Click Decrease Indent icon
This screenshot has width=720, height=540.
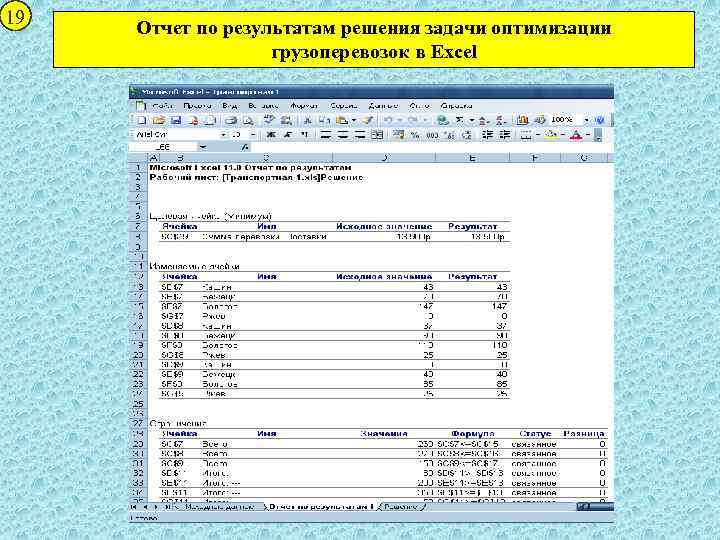(x=488, y=135)
